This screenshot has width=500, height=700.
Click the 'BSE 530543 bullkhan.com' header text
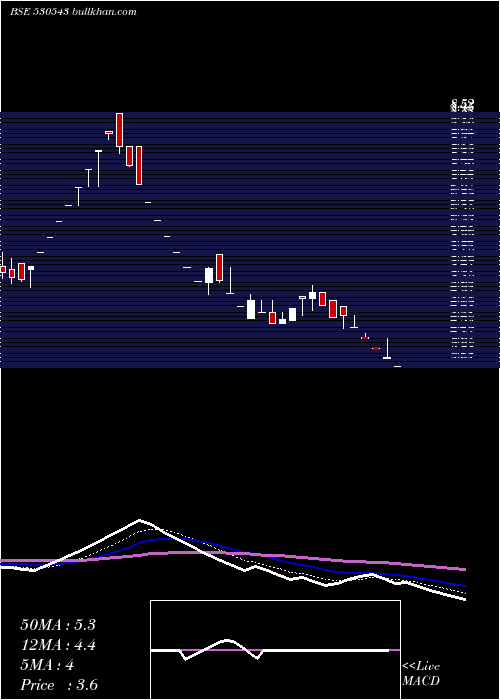pos(73,12)
